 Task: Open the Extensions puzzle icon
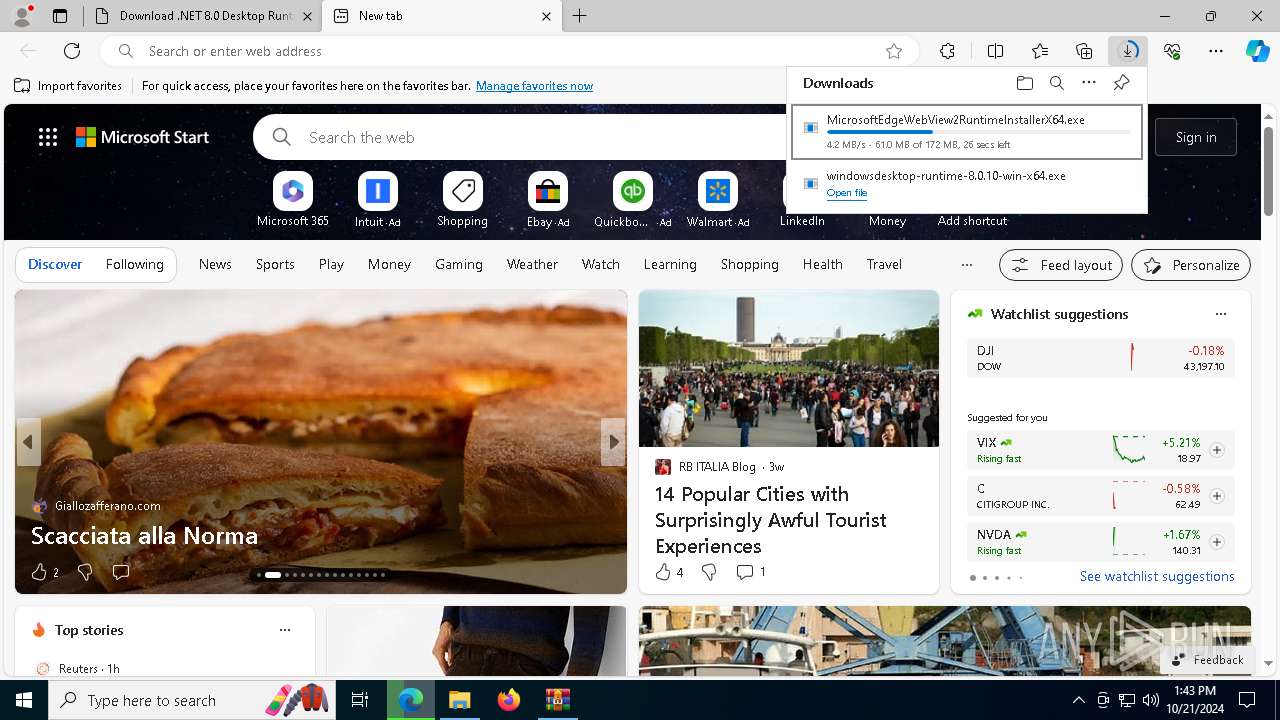[x=947, y=51]
